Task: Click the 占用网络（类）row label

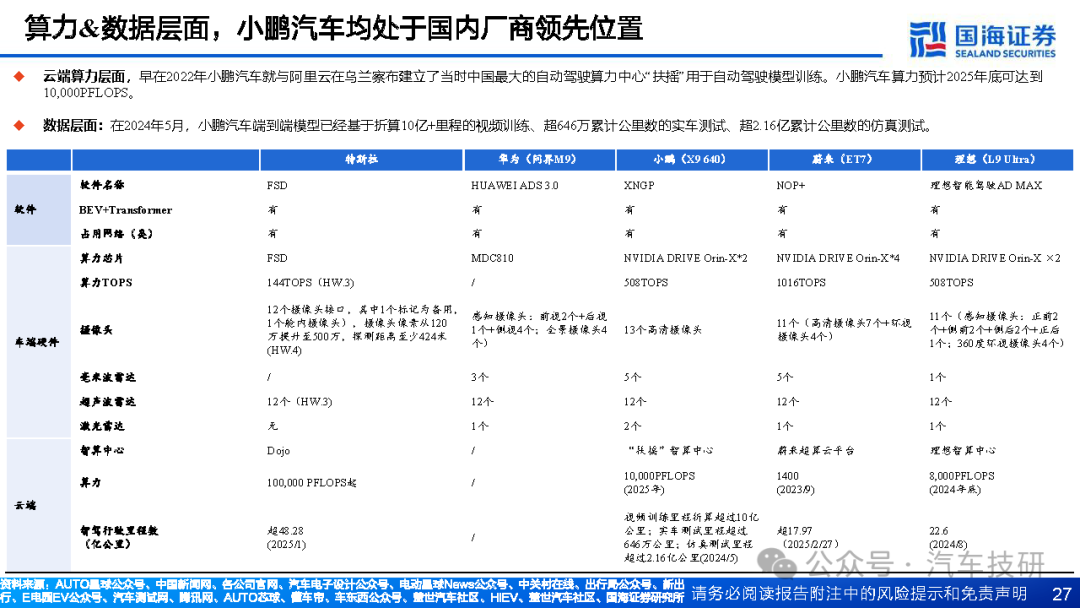Action: (x=116, y=234)
